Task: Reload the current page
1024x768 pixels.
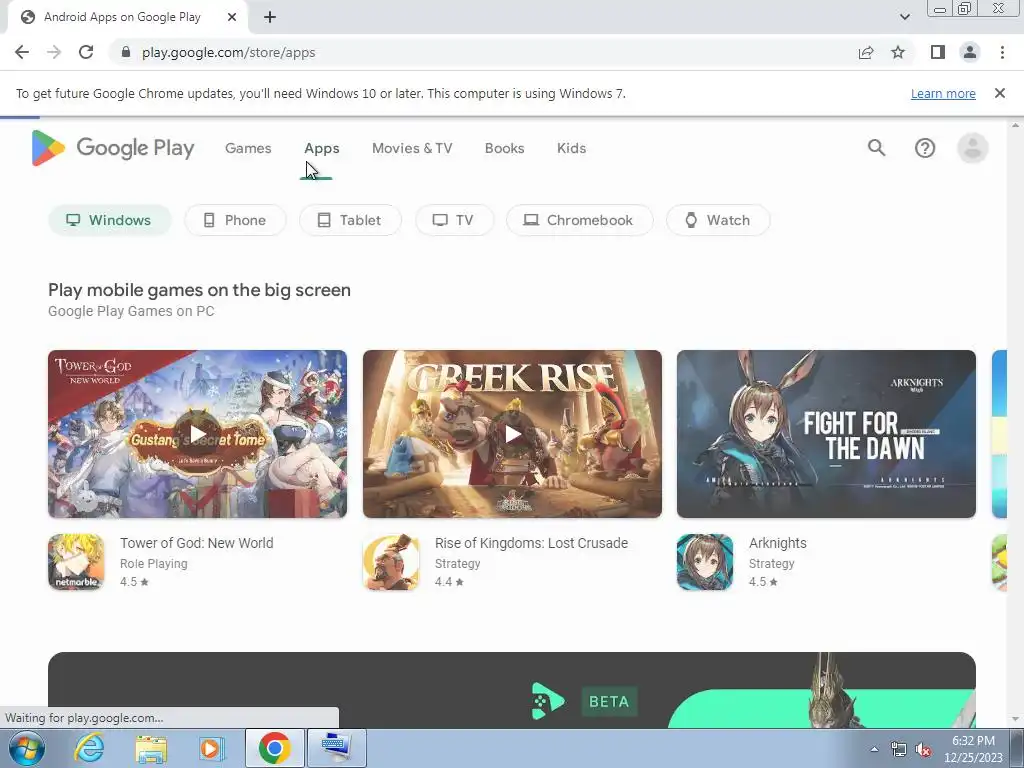Action: pos(86,52)
